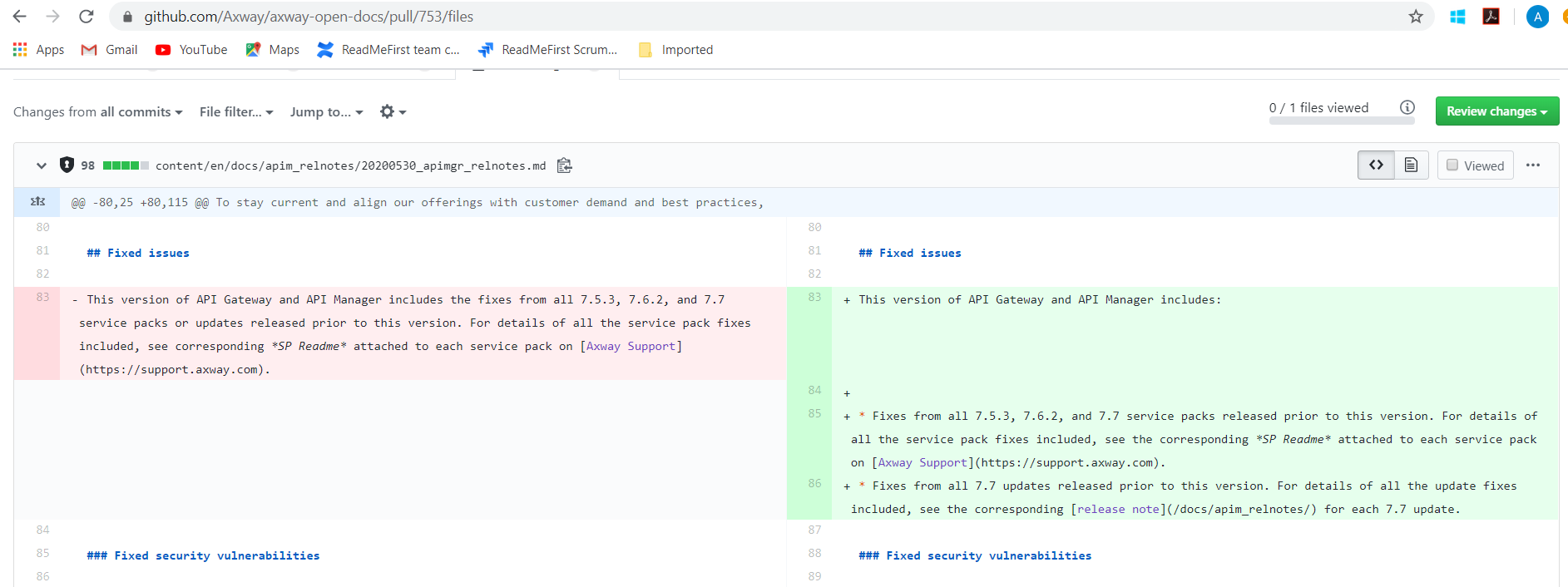This screenshot has width=1568, height=587.
Task: Open the diff settings gear menu
Action: [x=393, y=112]
